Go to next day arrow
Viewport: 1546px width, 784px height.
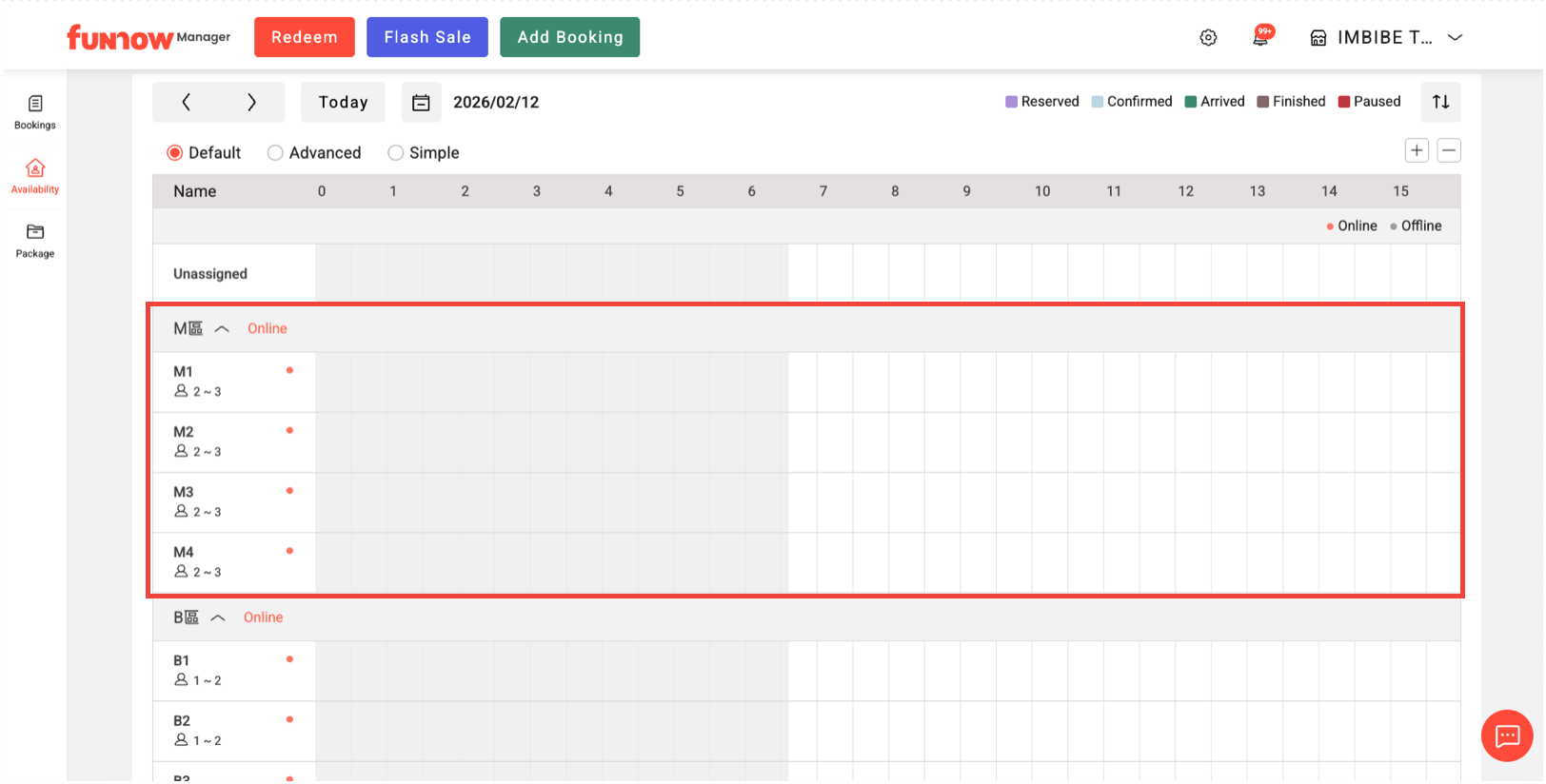[x=251, y=103]
